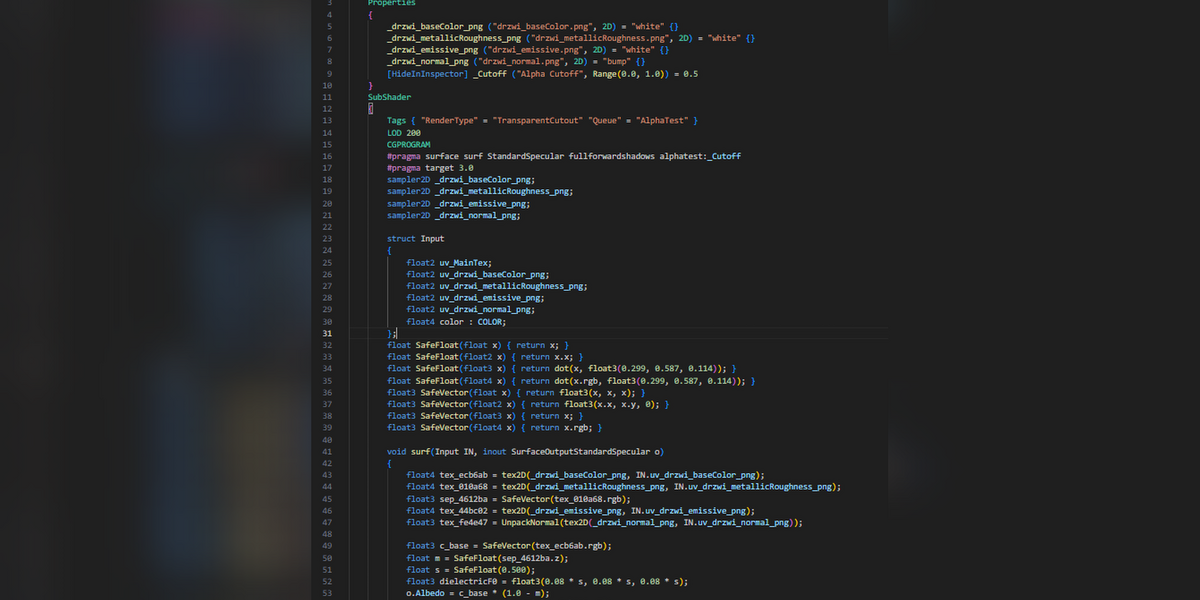This screenshot has width=1200, height=600.
Task: Click 'float3 SafeVector(float2 x)' line
Action: click(527, 404)
